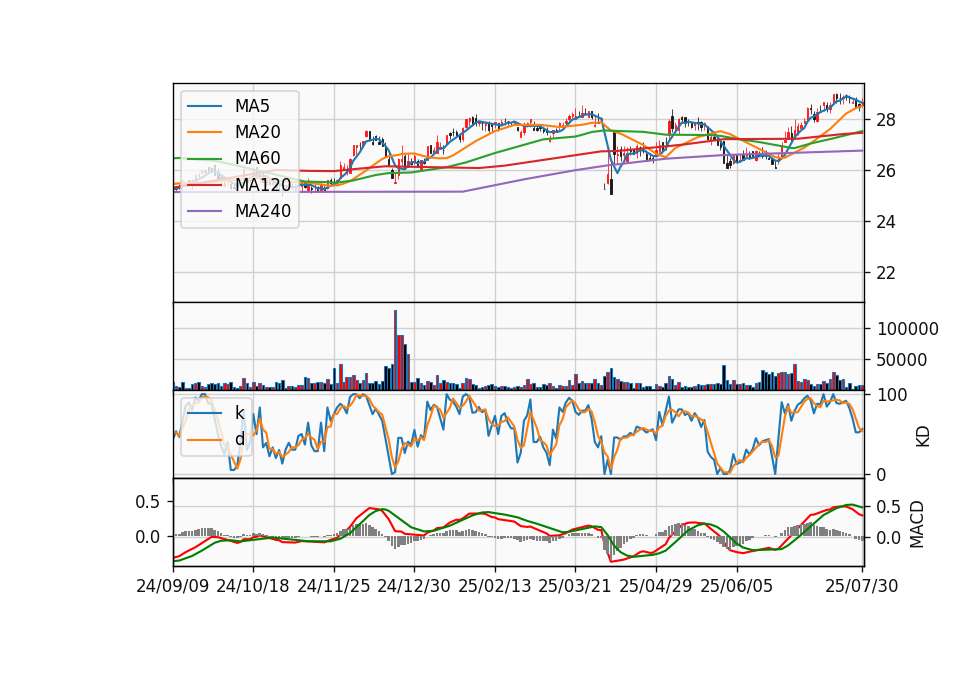Click the price axis value 24

click(886, 222)
